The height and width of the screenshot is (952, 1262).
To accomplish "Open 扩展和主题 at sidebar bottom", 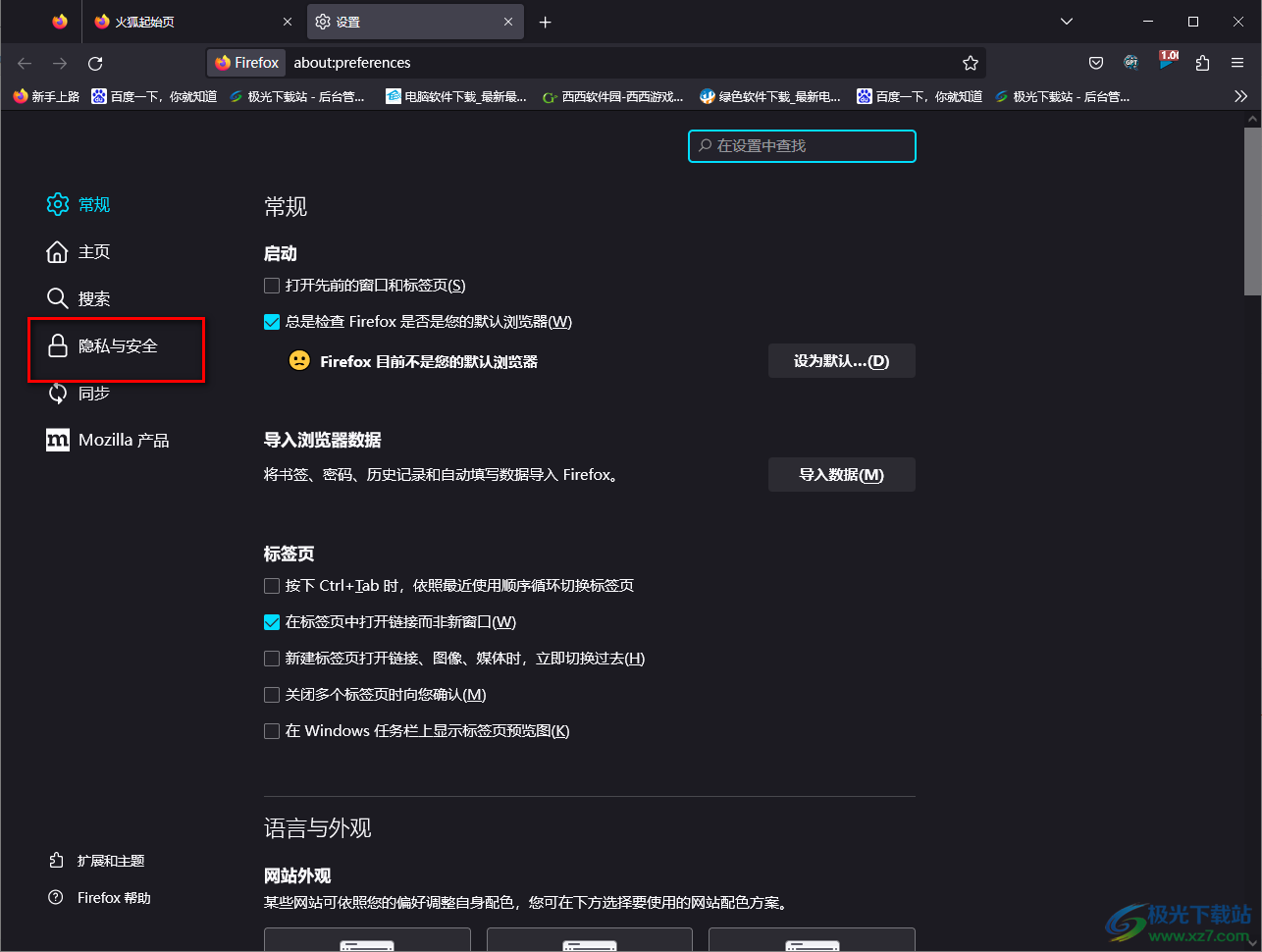I will tap(97, 861).
